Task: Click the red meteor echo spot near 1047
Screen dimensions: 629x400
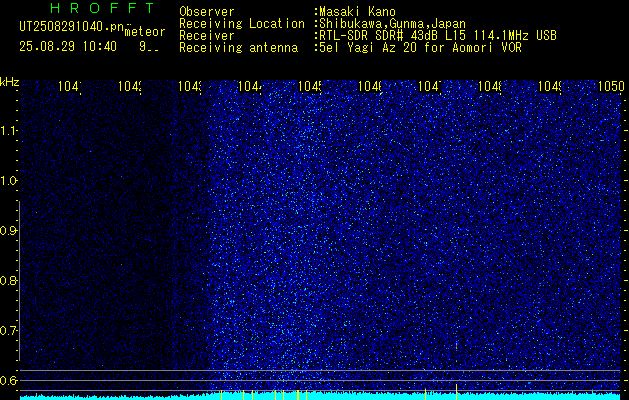Action: tap(457, 345)
